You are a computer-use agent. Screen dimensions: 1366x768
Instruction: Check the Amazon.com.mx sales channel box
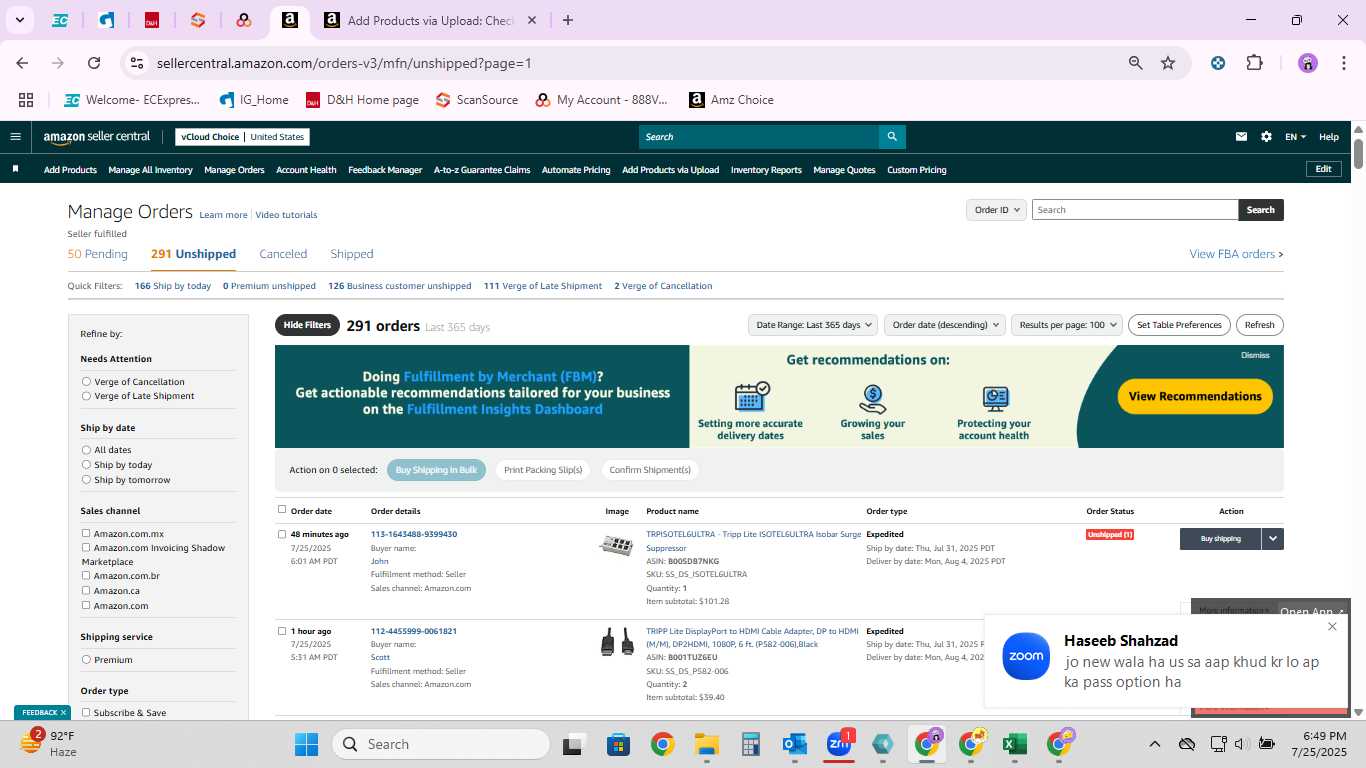pyautogui.click(x=86, y=534)
